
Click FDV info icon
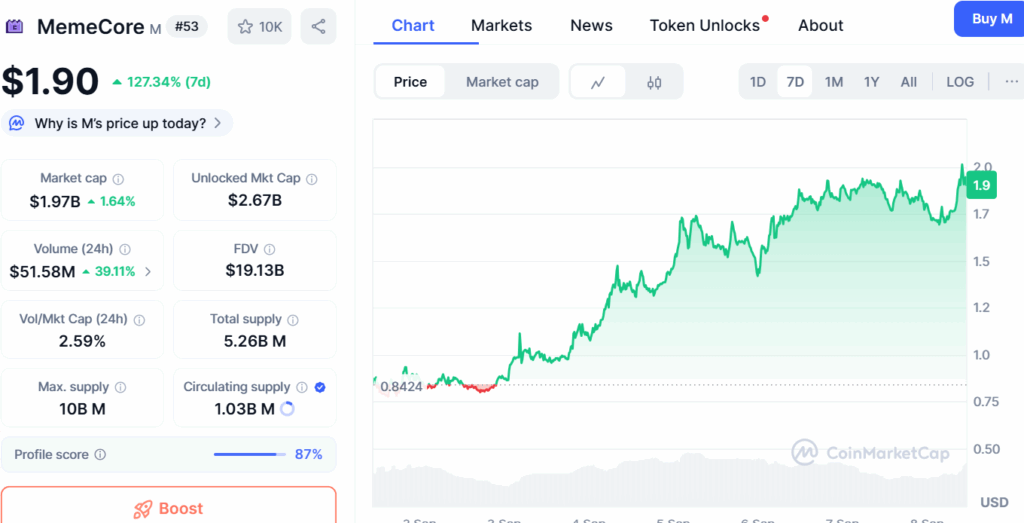tap(270, 249)
